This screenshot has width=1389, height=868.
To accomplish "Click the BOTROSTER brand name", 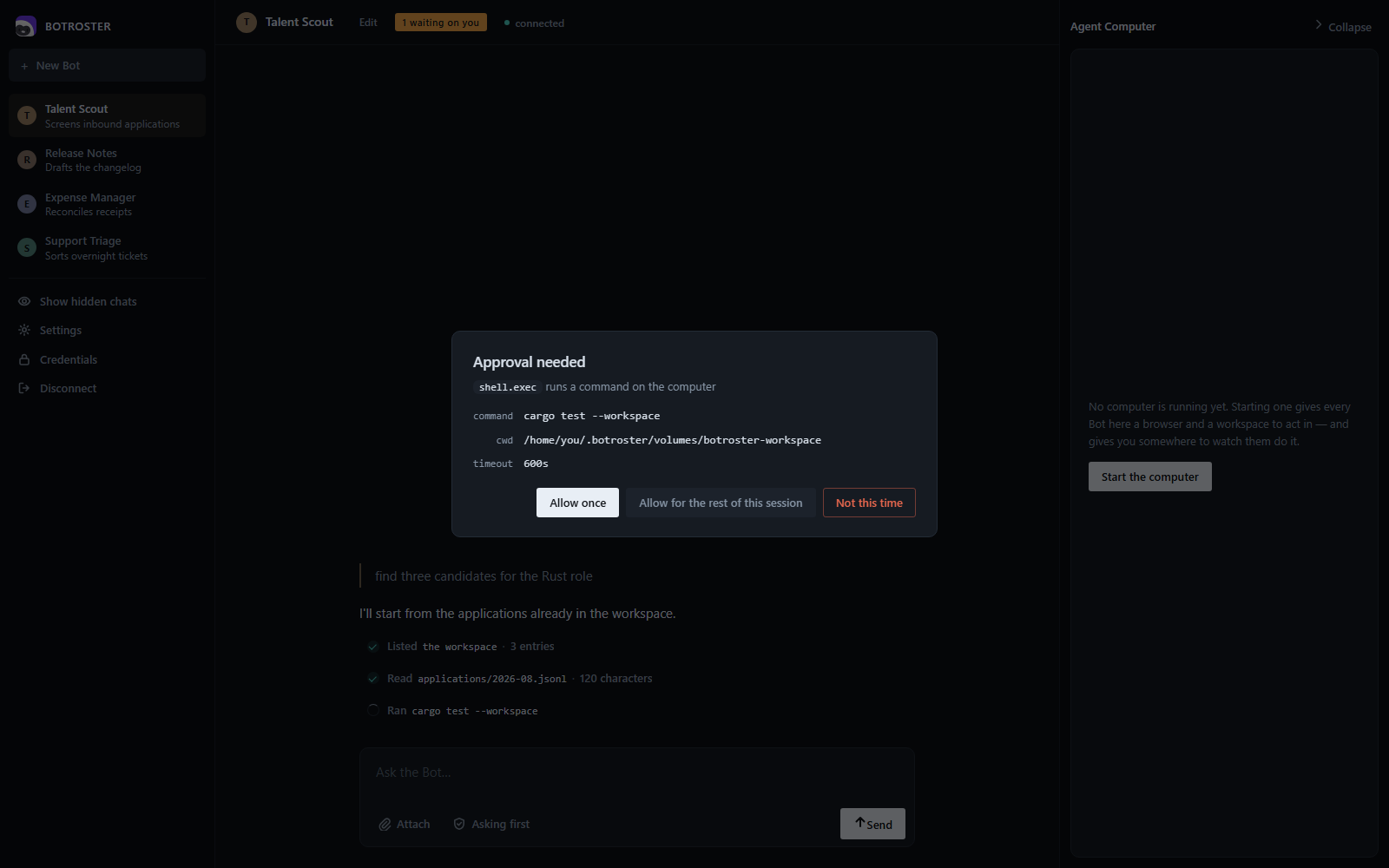I will [x=78, y=26].
